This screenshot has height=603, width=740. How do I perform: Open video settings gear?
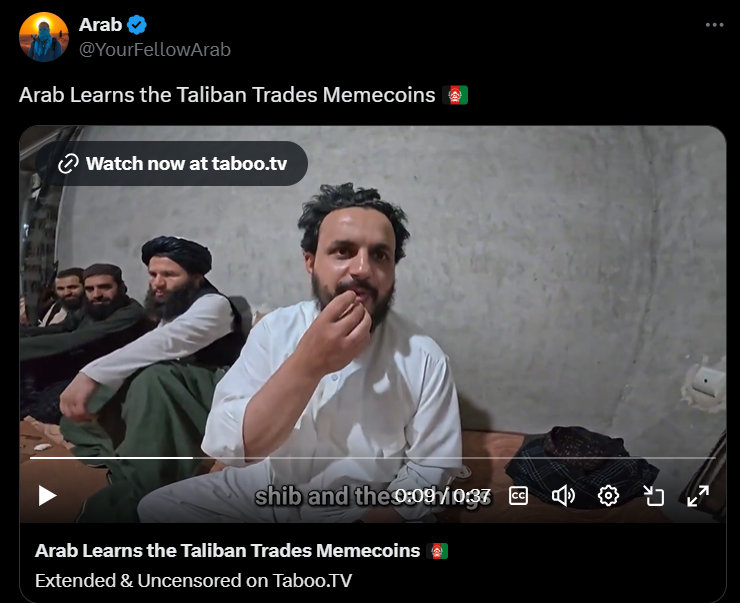click(608, 496)
